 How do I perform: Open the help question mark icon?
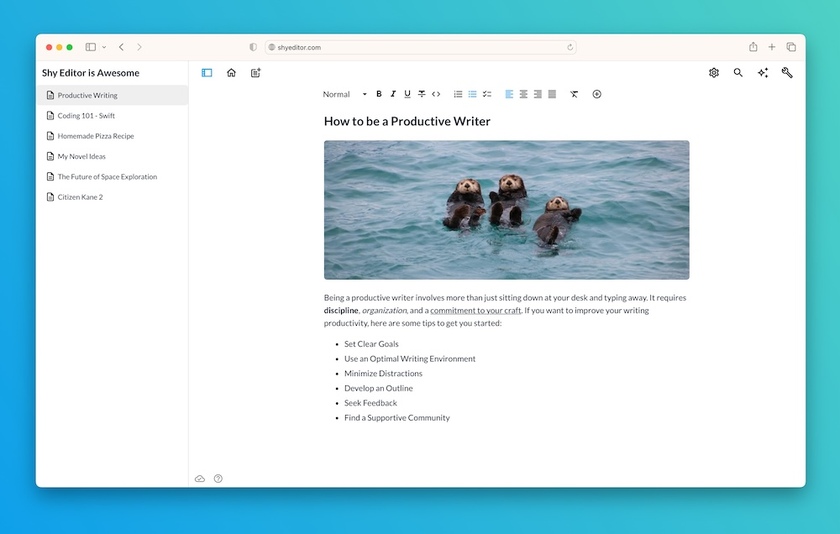tap(218, 479)
